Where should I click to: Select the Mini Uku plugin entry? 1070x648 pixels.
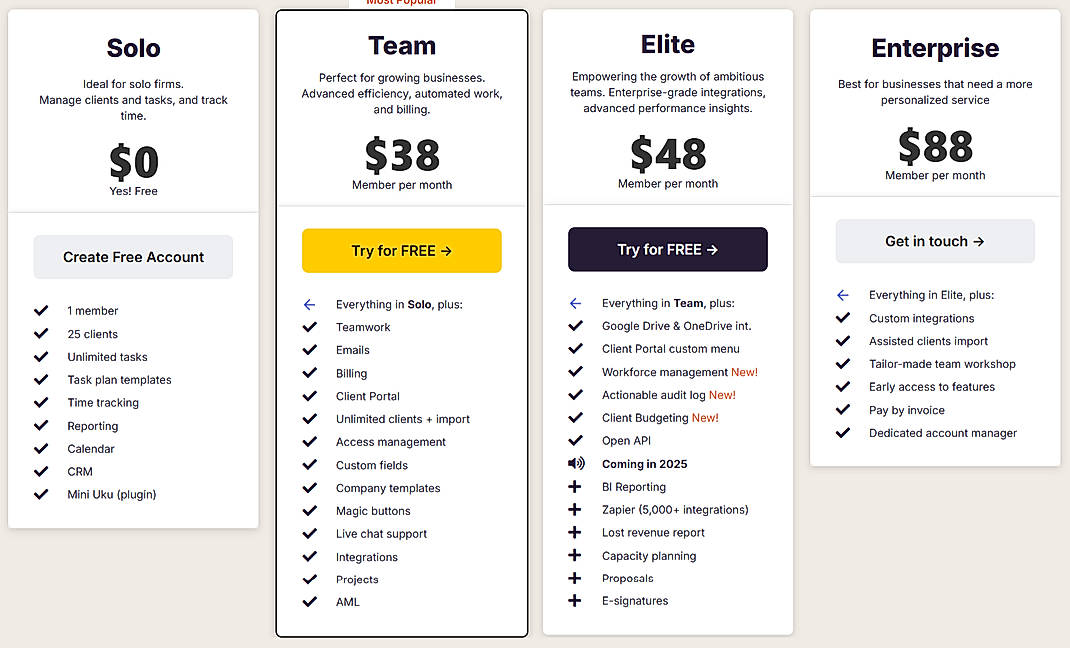pyautogui.click(x=110, y=494)
